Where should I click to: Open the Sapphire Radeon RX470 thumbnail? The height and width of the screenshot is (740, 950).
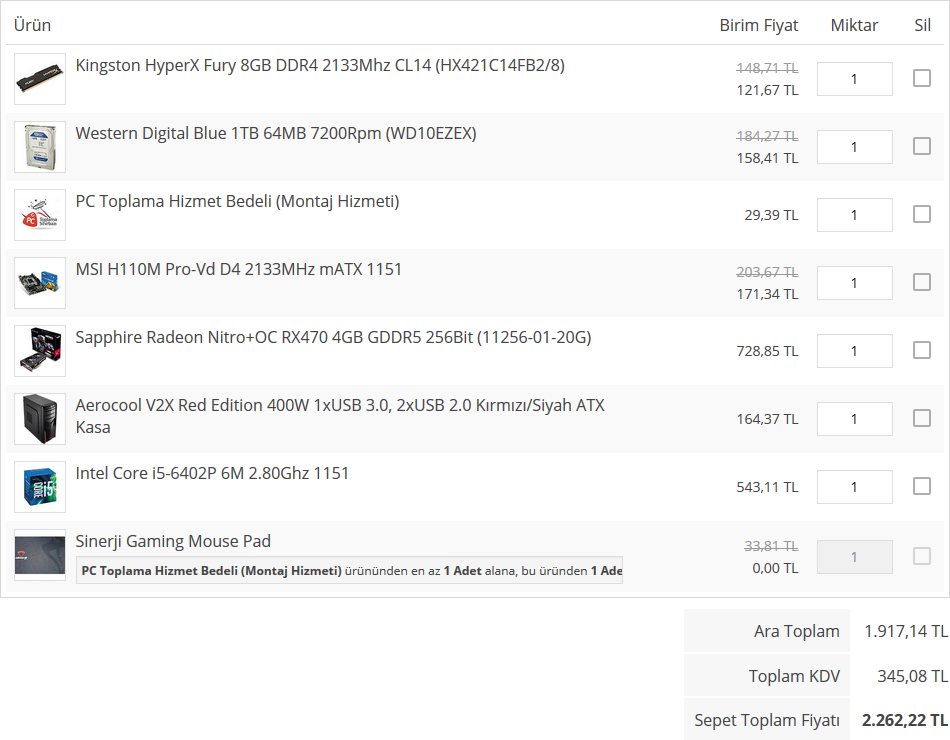[40, 351]
